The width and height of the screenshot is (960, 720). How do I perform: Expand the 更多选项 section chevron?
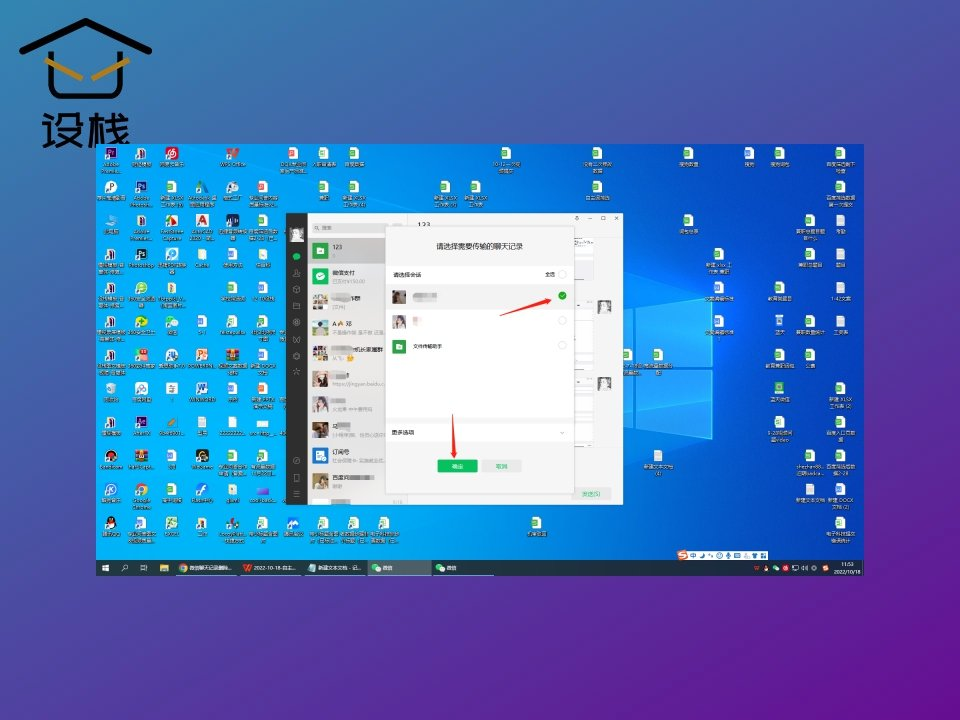click(562, 432)
